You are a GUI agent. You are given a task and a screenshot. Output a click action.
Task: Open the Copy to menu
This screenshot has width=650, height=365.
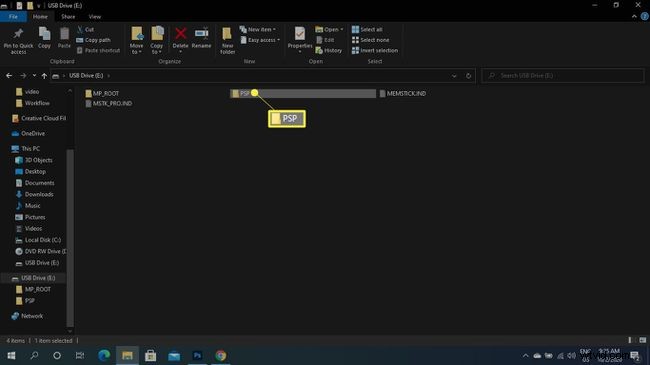click(x=157, y=40)
